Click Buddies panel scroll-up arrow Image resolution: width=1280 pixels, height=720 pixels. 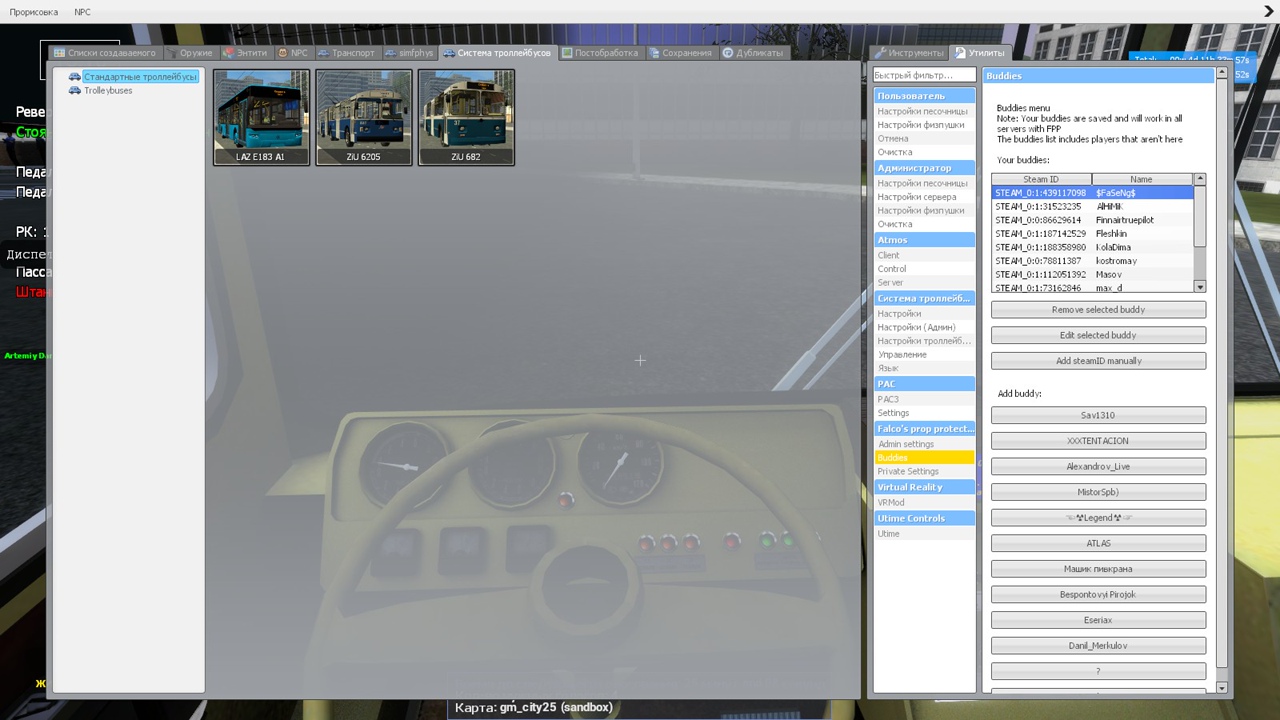click(1222, 74)
